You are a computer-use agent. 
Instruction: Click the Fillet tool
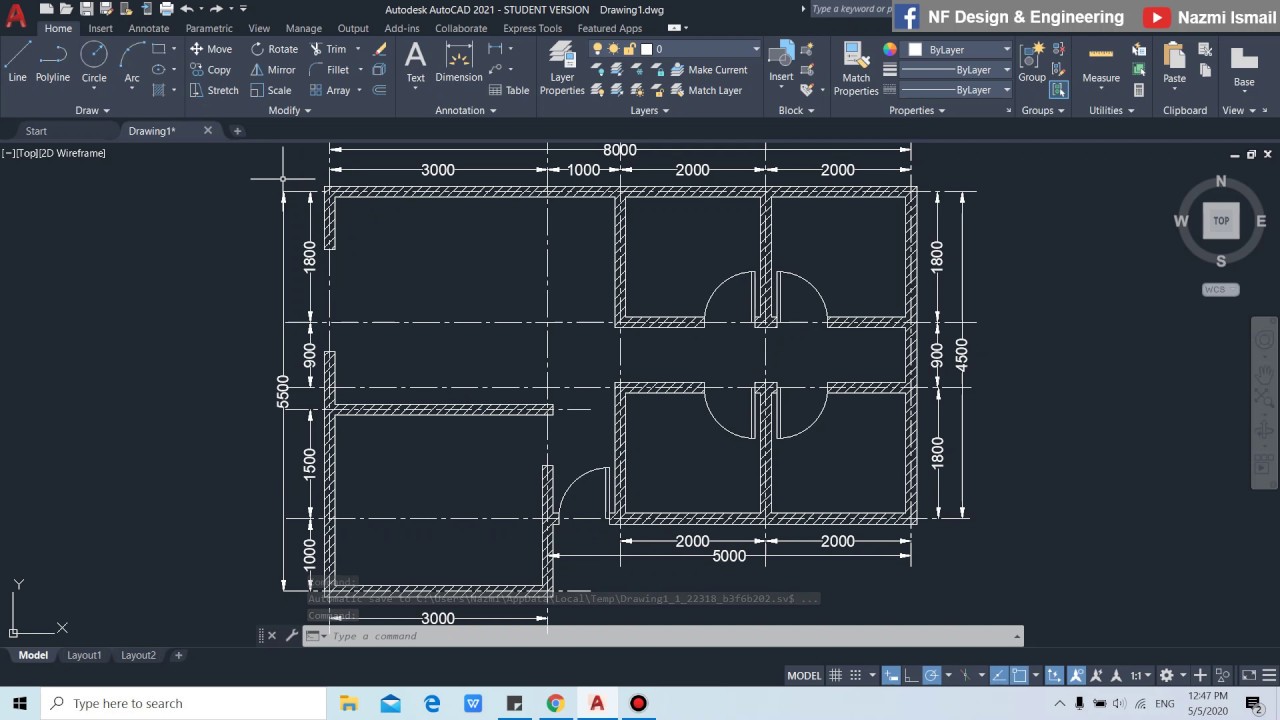click(329, 70)
